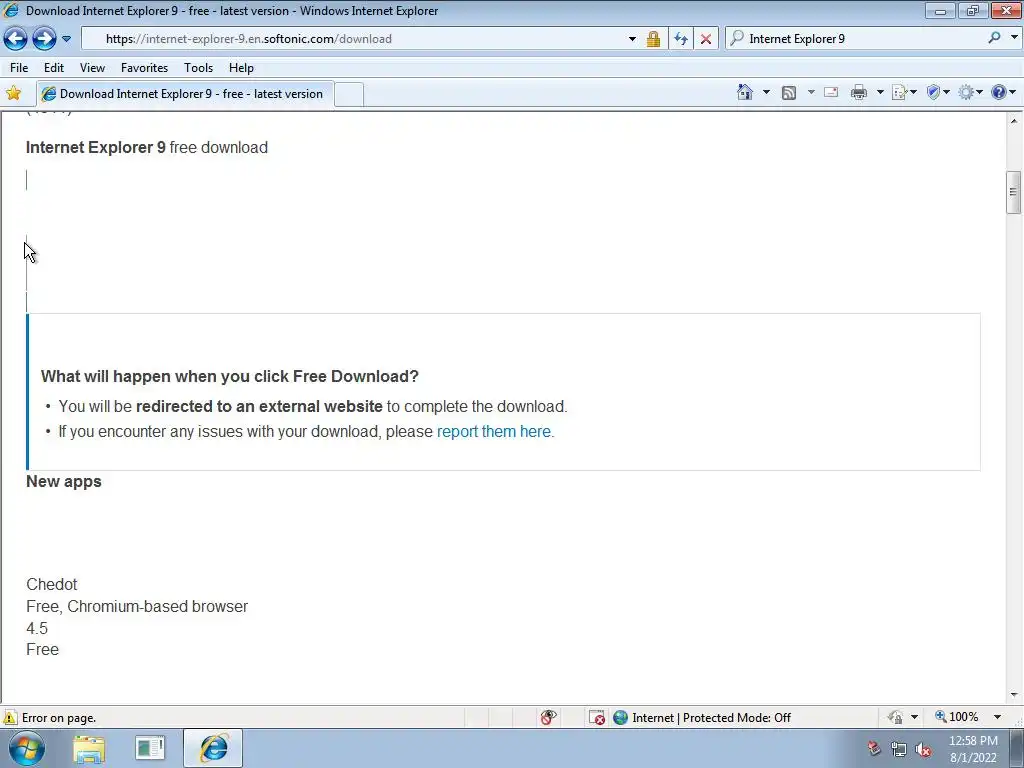This screenshot has height=768, width=1024.
Task: Open a new blank tab
Action: [349, 95]
